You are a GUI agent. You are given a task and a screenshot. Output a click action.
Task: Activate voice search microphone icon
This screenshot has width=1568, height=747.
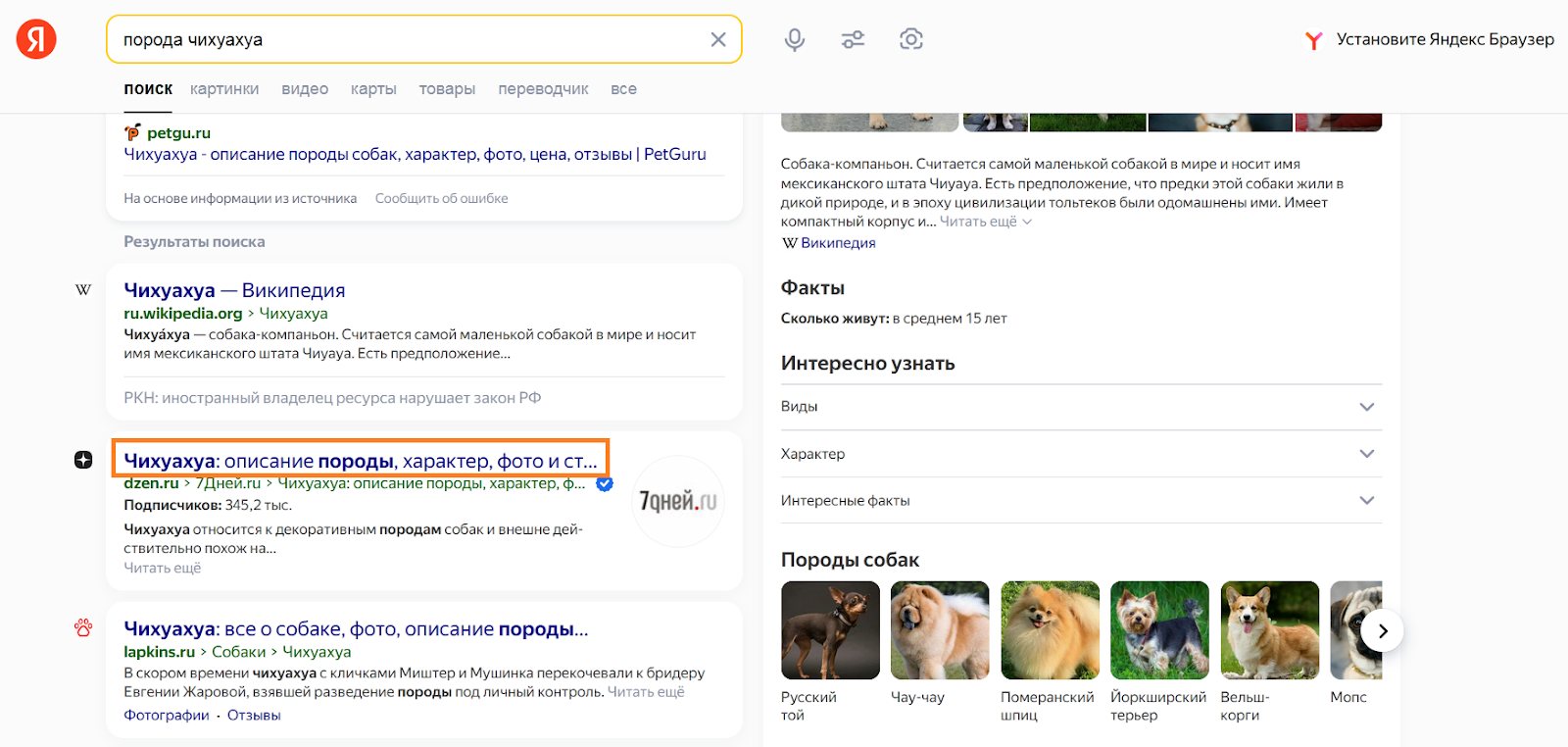click(795, 39)
